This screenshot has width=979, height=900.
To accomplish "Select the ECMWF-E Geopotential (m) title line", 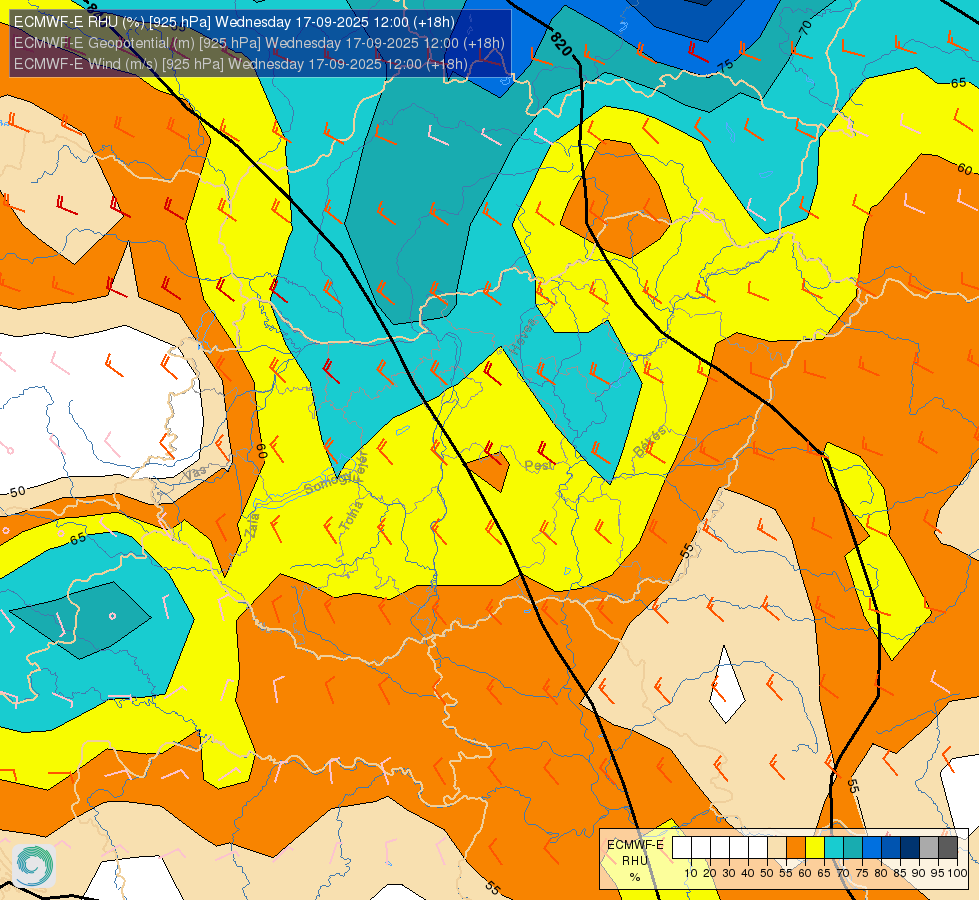I will [x=259, y=43].
